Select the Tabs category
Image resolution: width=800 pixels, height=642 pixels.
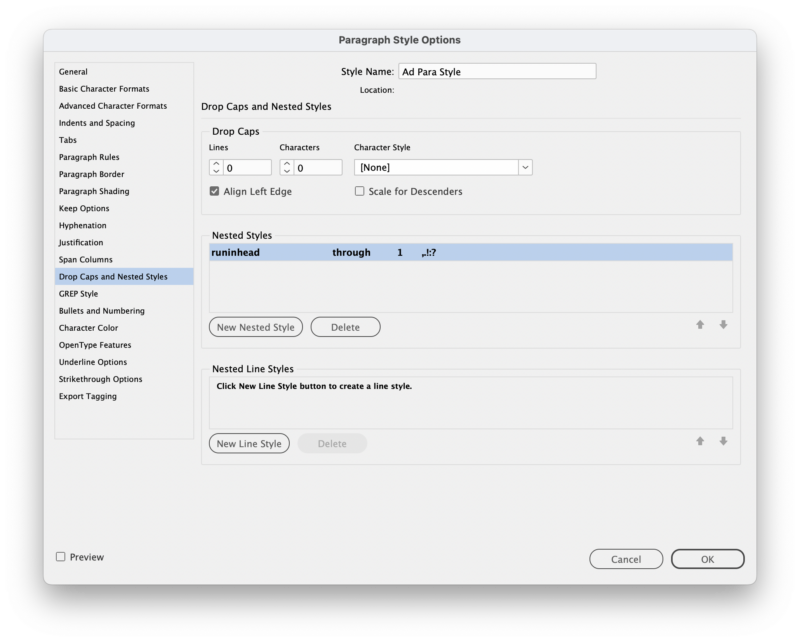coord(124,140)
